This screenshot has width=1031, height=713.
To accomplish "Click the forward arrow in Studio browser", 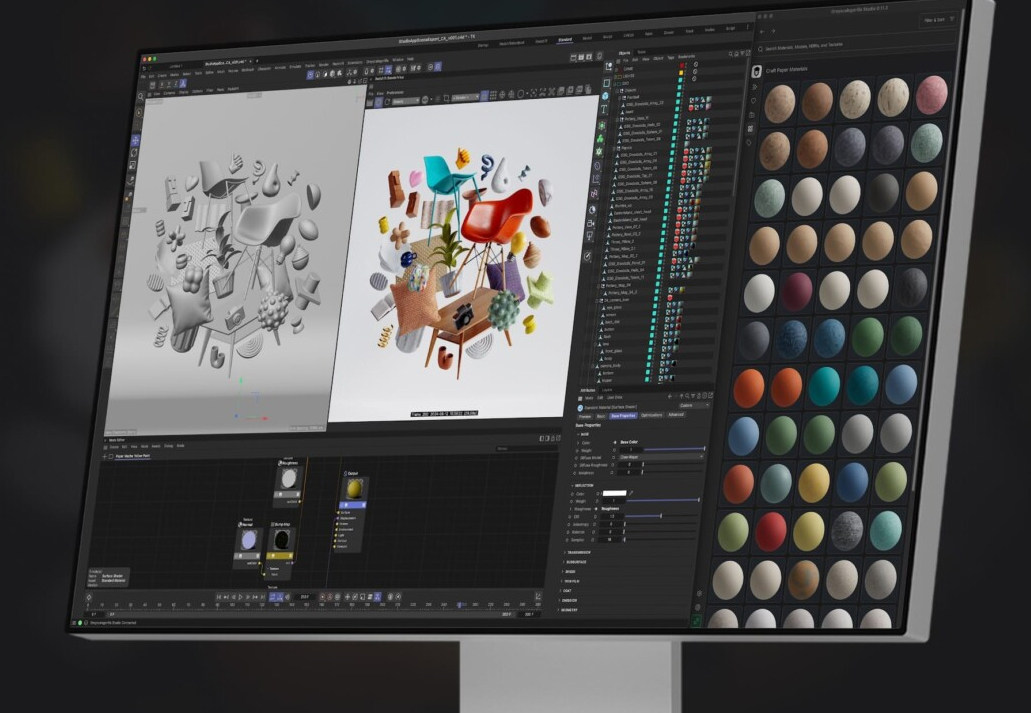I will pyautogui.click(x=773, y=31).
